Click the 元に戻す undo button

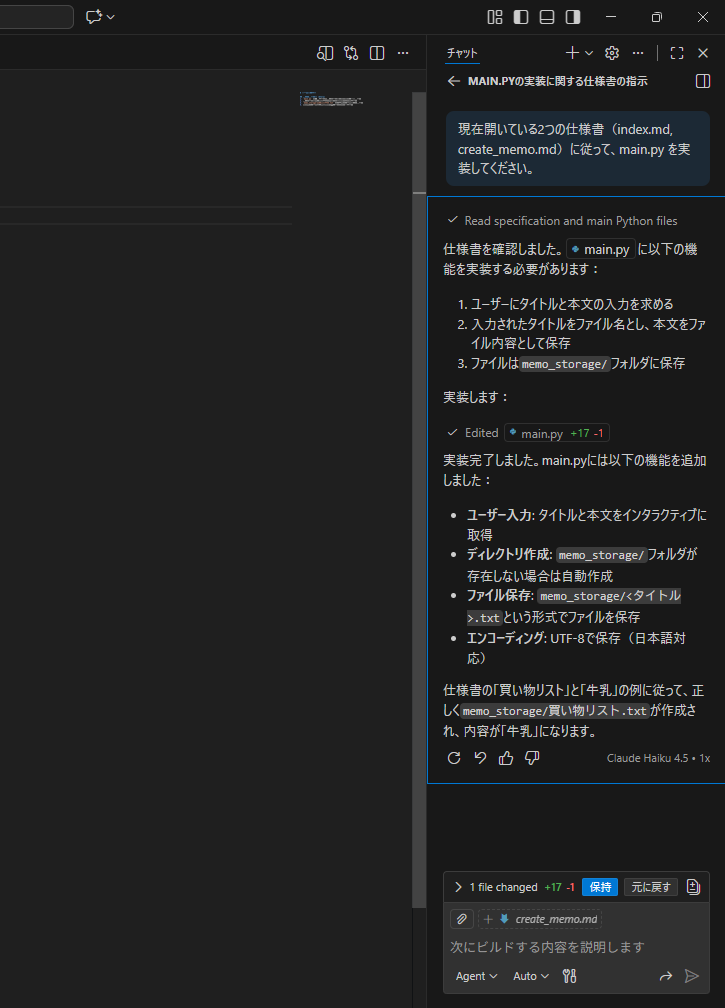click(x=651, y=887)
